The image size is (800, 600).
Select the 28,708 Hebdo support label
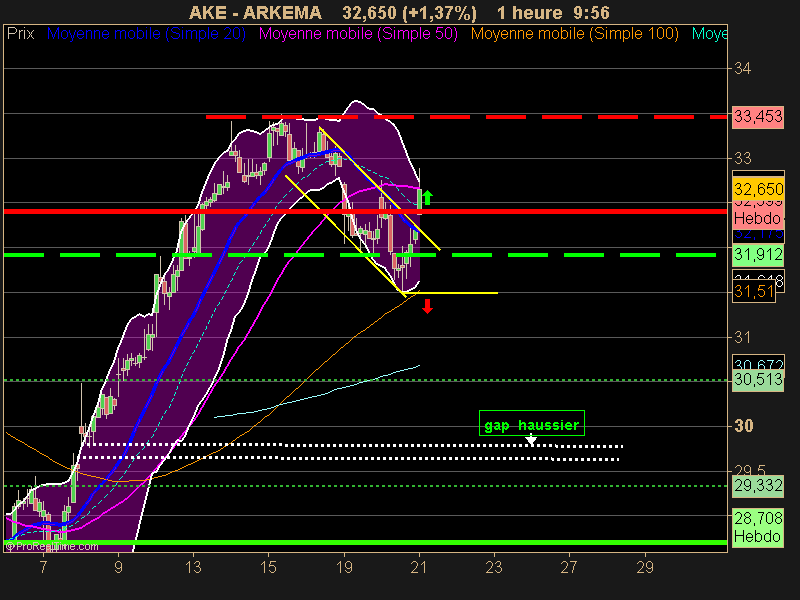758,528
